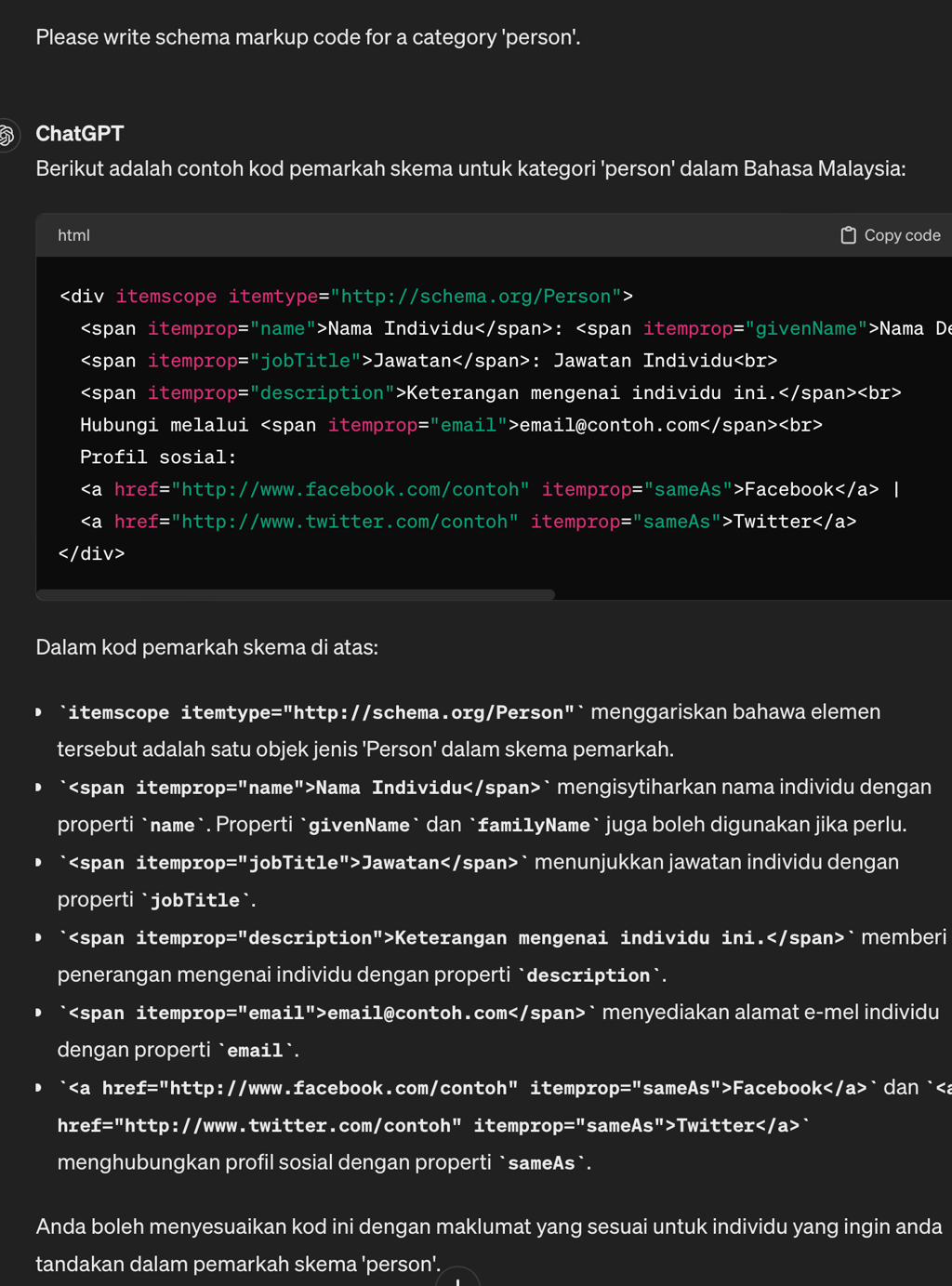The width and height of the screenshot is (952, 1286).
Task: Click the twitter.com/contoh URL in code block
Action: [344, 522]
